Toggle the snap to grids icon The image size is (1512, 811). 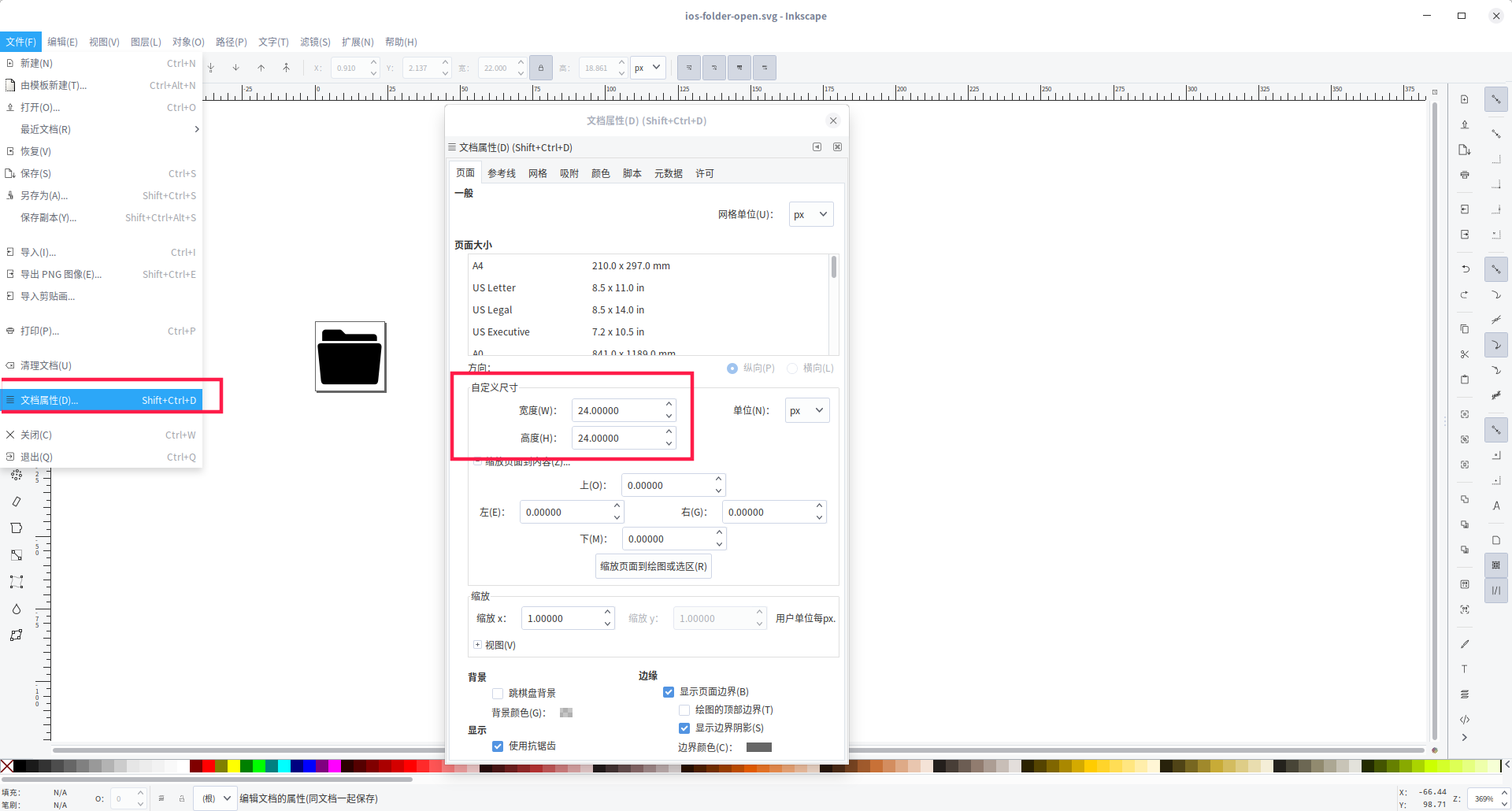pos(1496,565)
